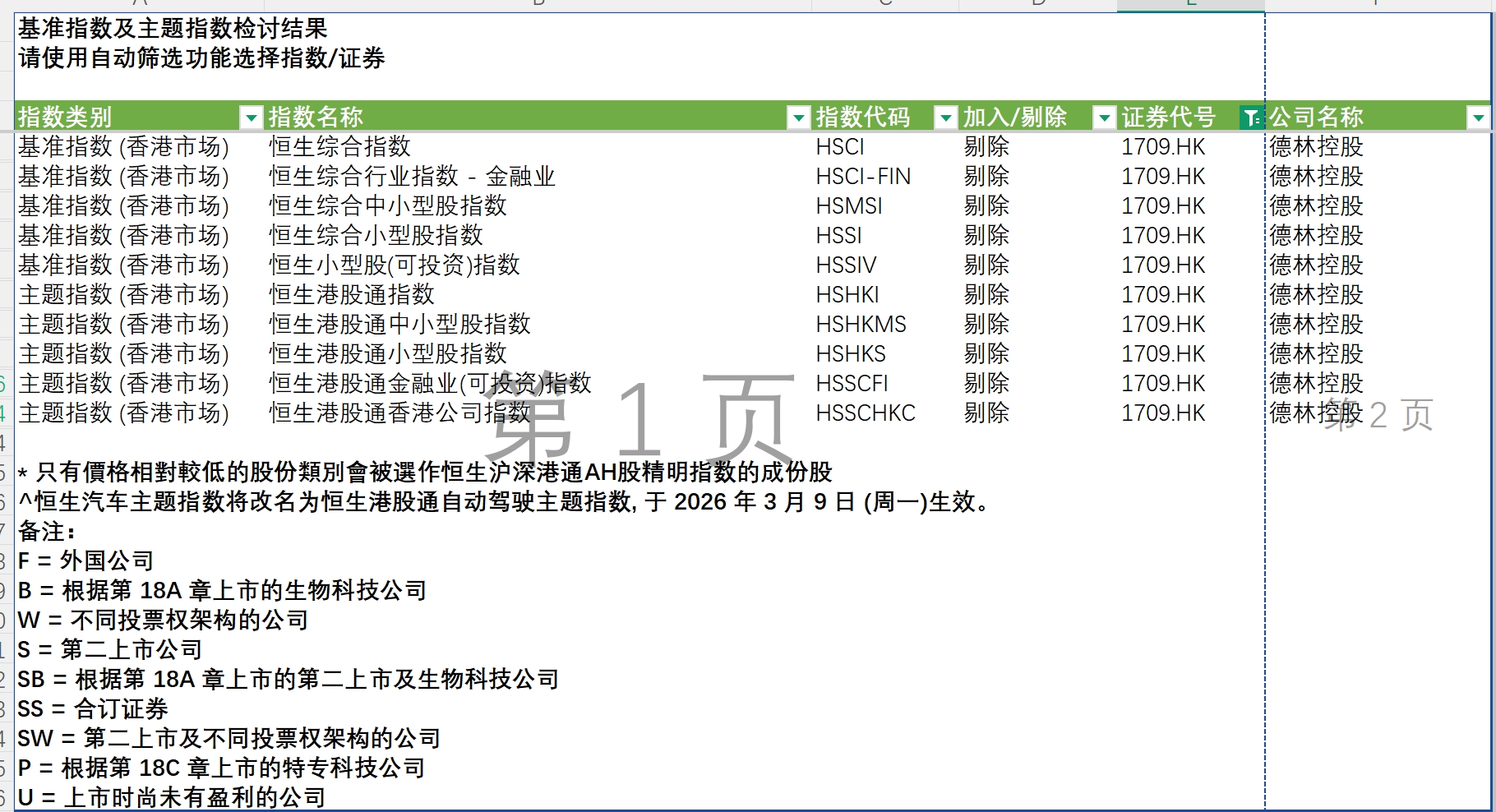This screenshot has height=812, width=1496.
Task: Select 基准指数 (香港市场) in the HSSIV row
Action: coord(124,265)
